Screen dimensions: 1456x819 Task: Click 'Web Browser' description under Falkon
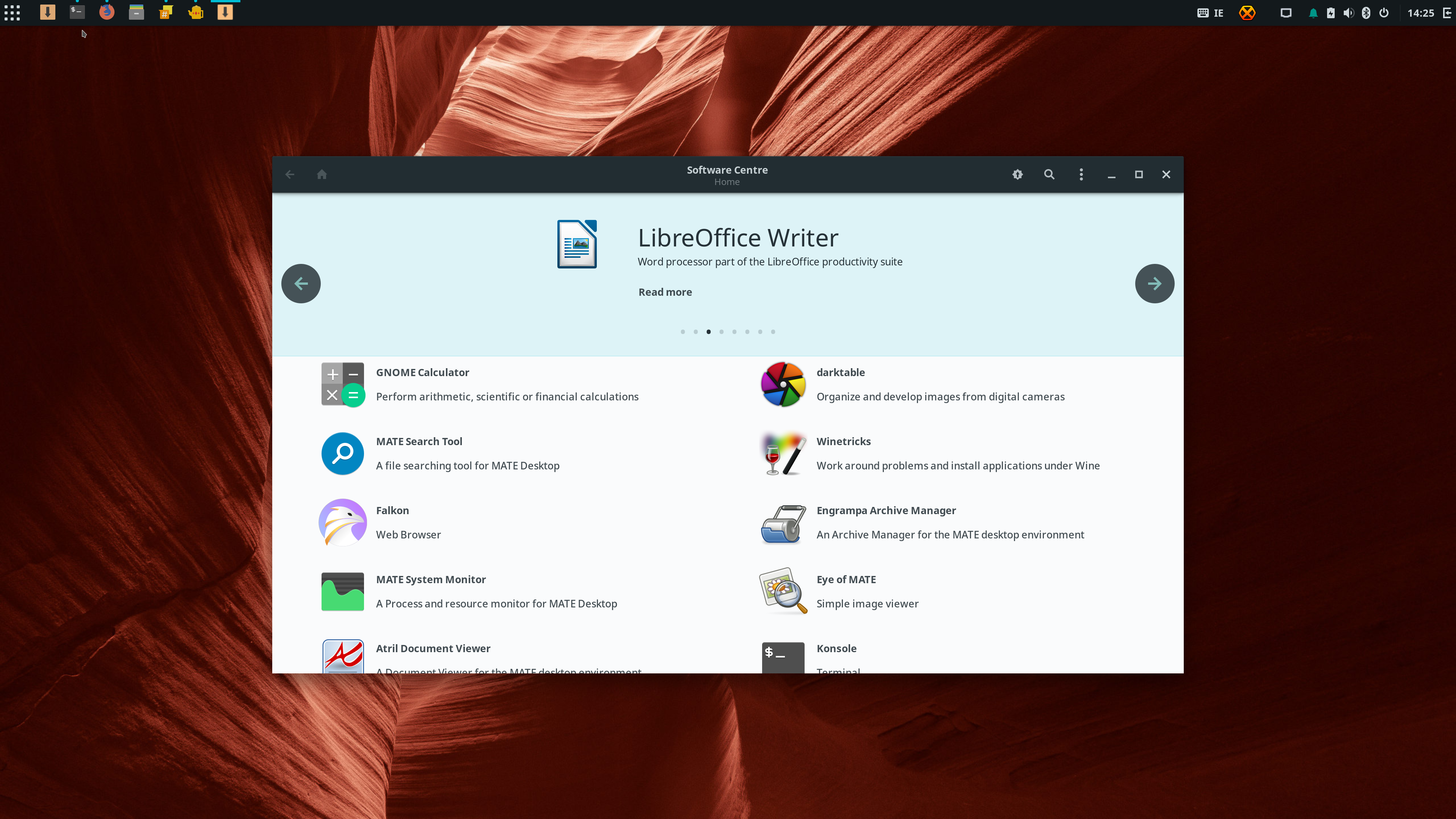(x=408, y=534)
